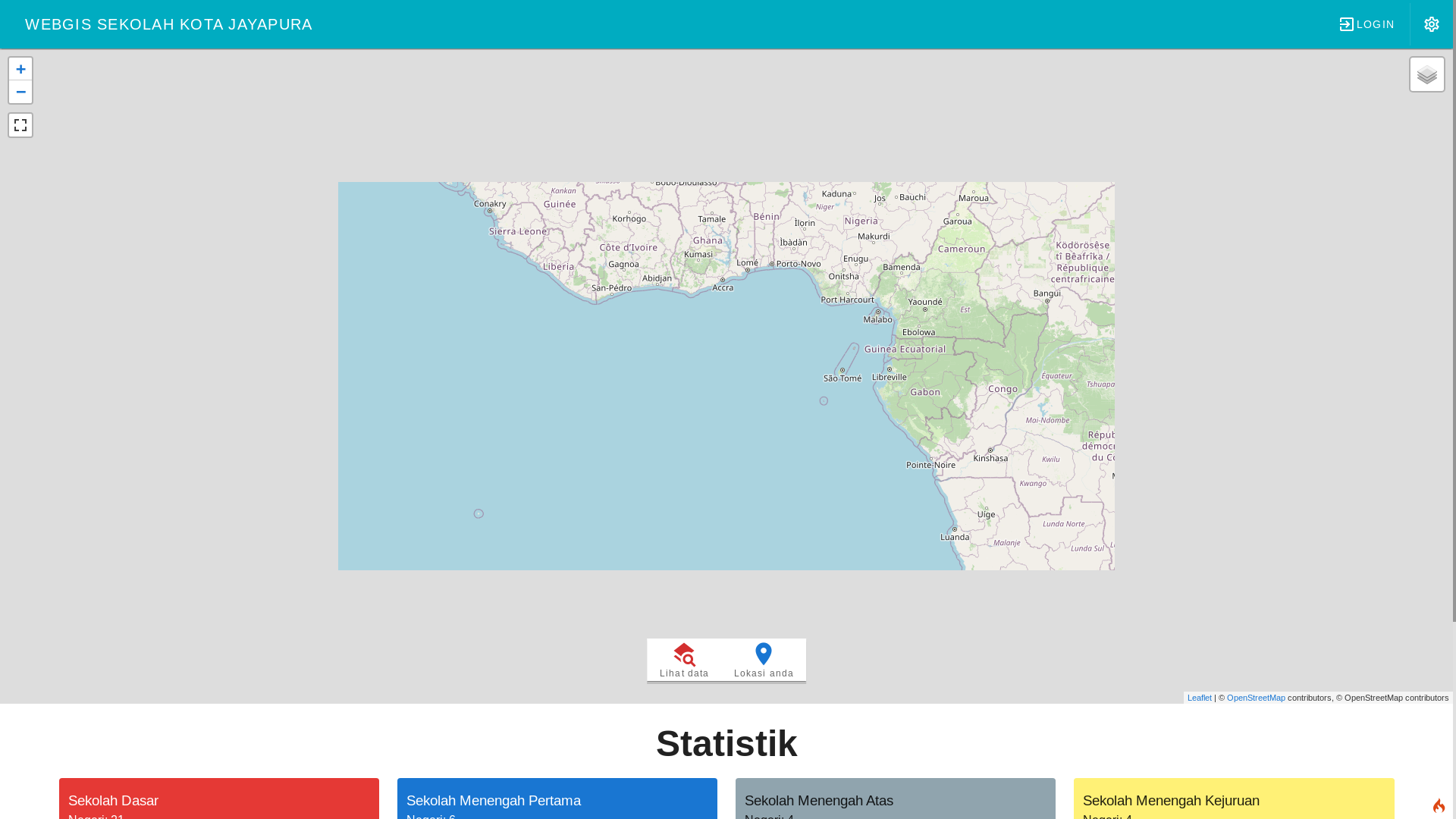This screenshot has height=819, width=1456.
Task: Click the Sierra Leone label on the map
Action: pyautogui.click(x=518, y=231)
